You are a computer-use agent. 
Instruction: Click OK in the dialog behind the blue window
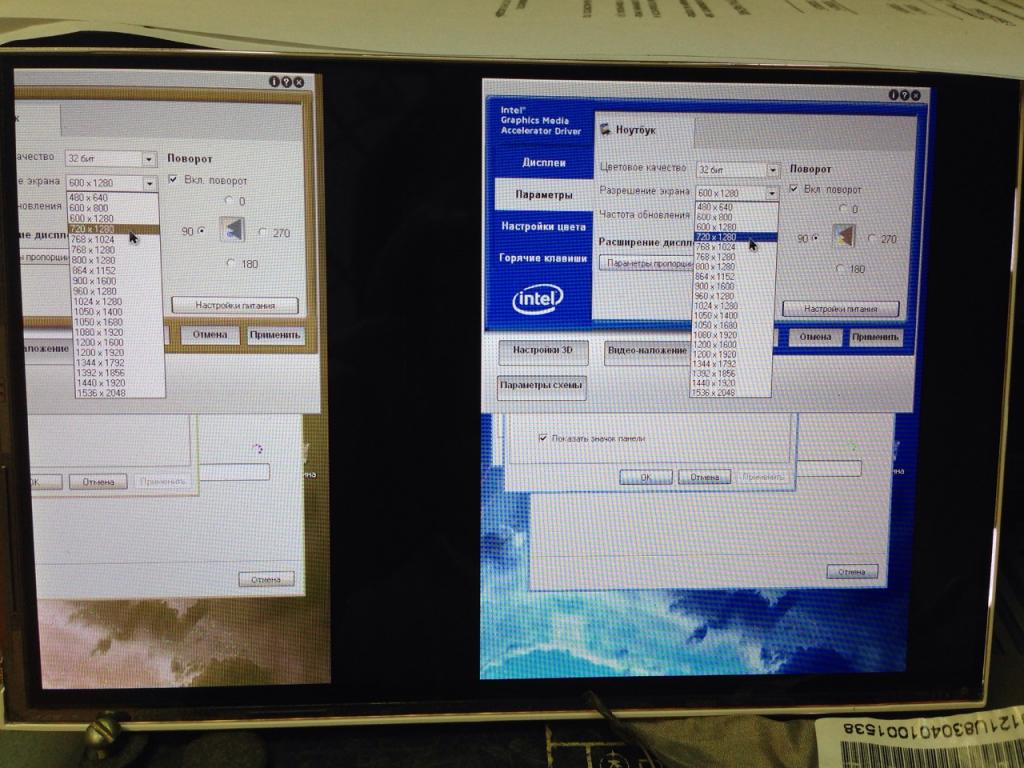pos(646,477)
